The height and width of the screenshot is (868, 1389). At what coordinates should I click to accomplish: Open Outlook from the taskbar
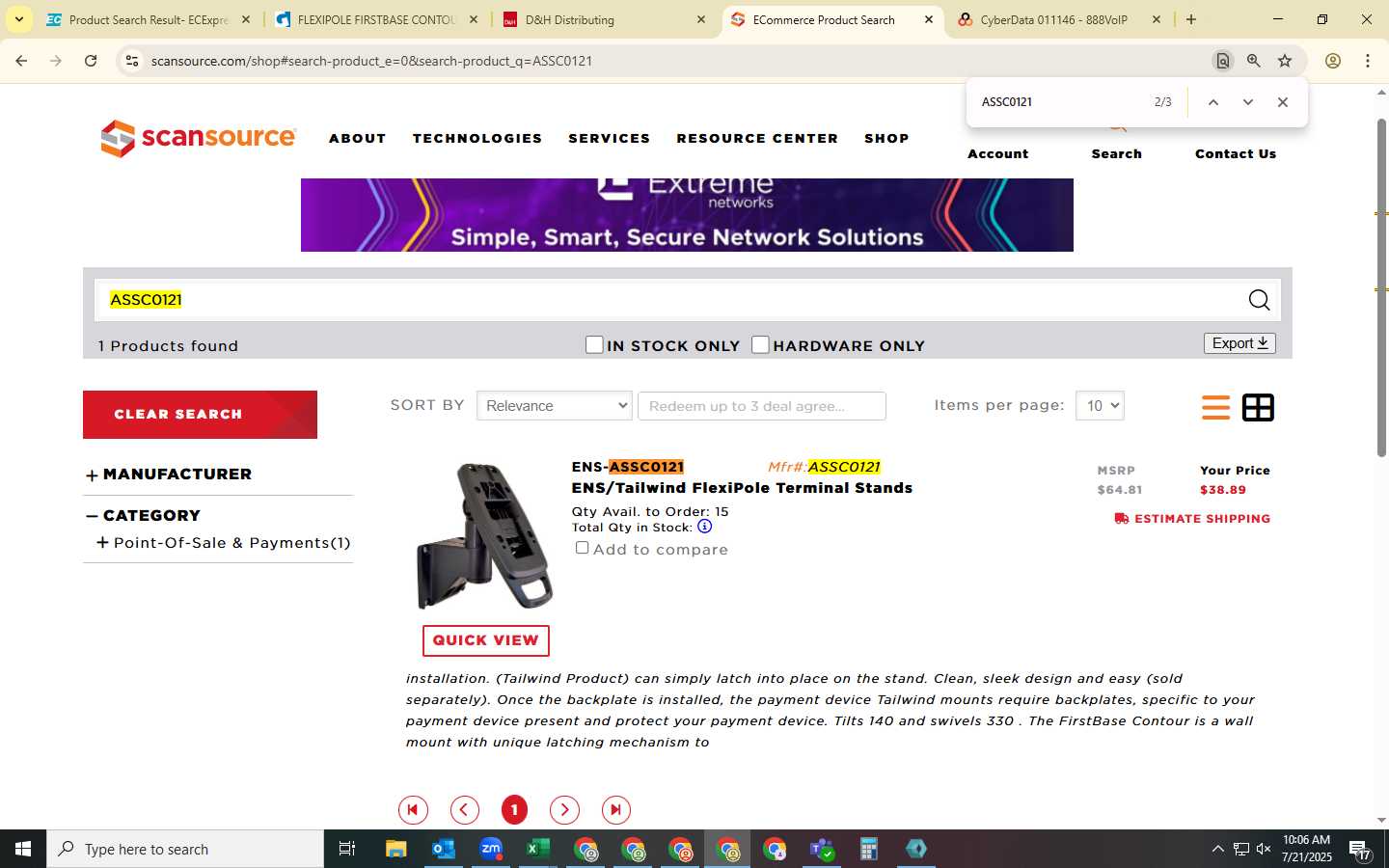point(444,849)
